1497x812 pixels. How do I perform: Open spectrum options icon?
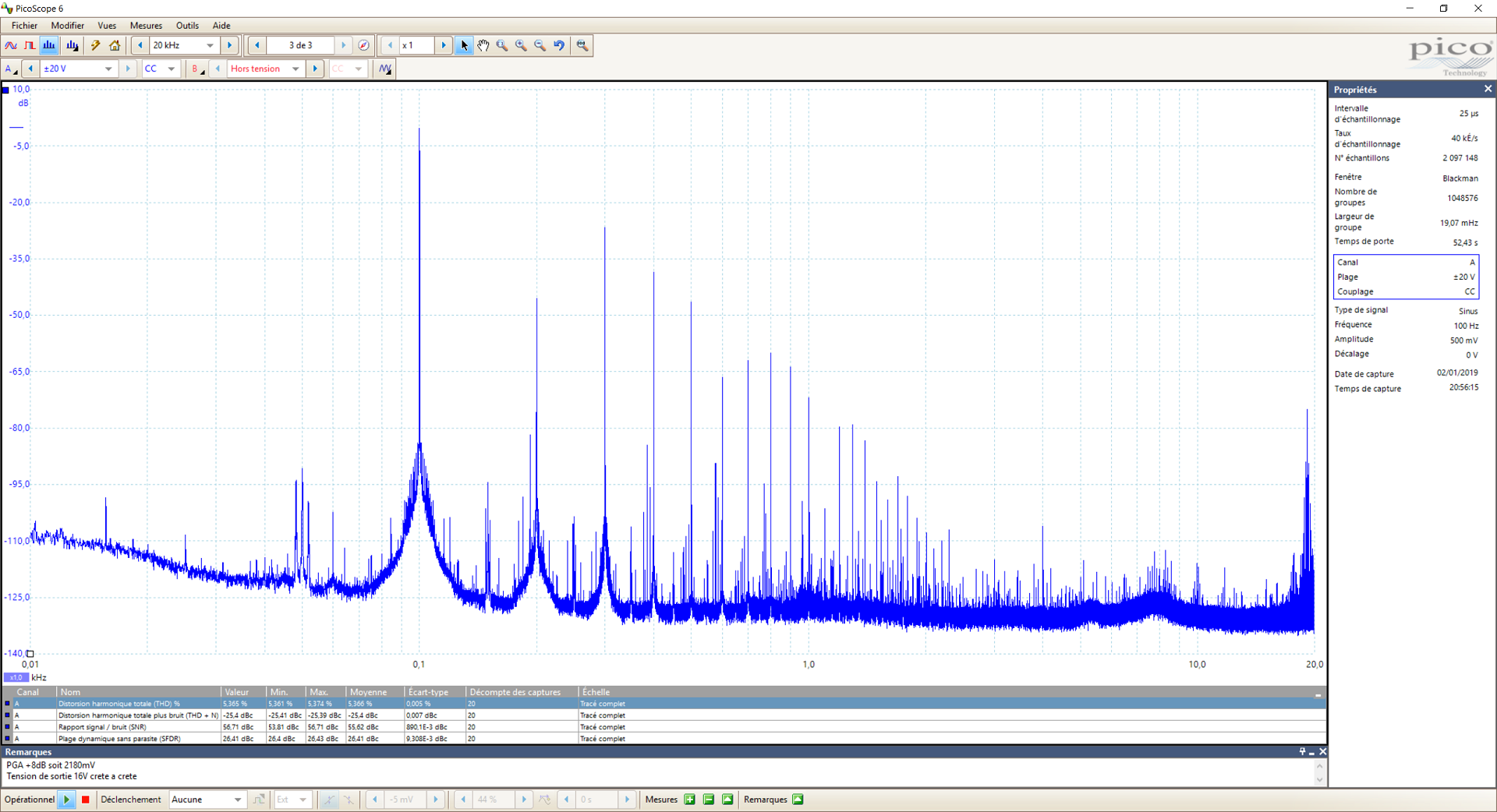[x=73, y=45]
